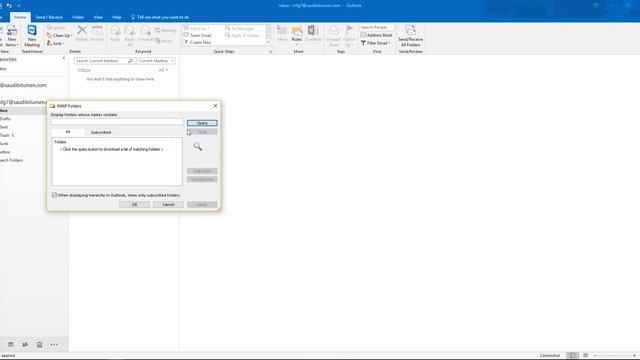Image resolution: width=640 pixels, height=360 pixels.
Task: Switch to Calendar in navigation bar
Action: pyautogui.click(x=11, y=344)
